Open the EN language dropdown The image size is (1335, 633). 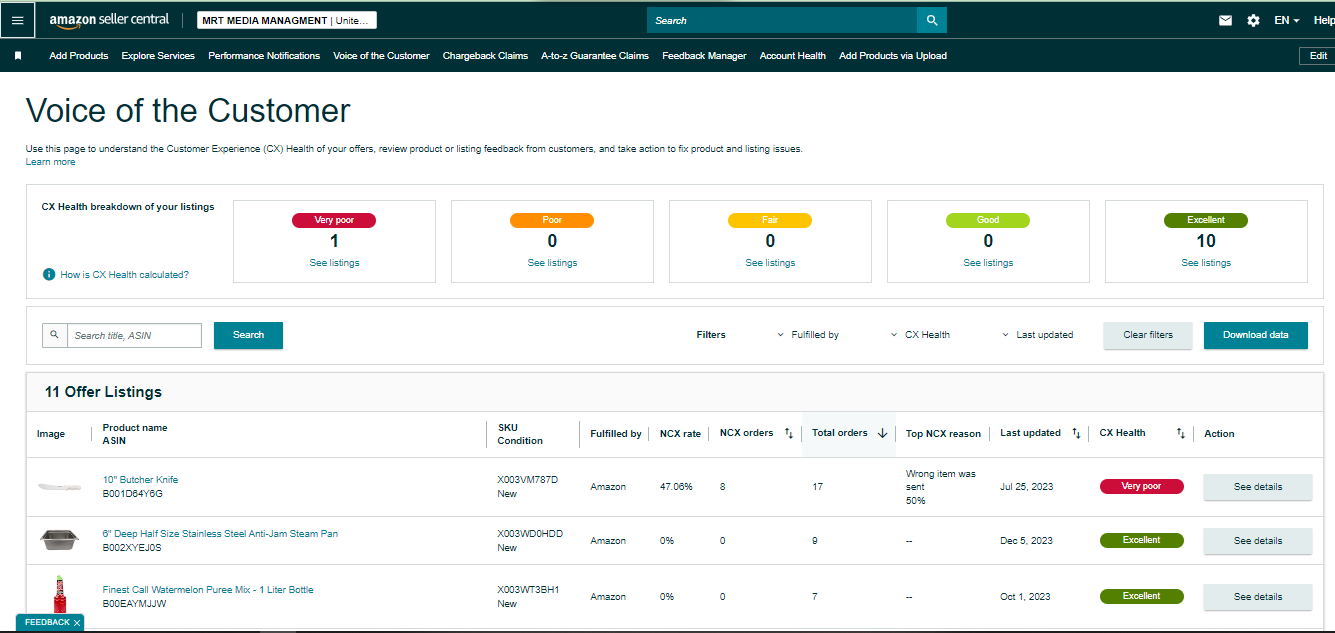point(1286,20)
